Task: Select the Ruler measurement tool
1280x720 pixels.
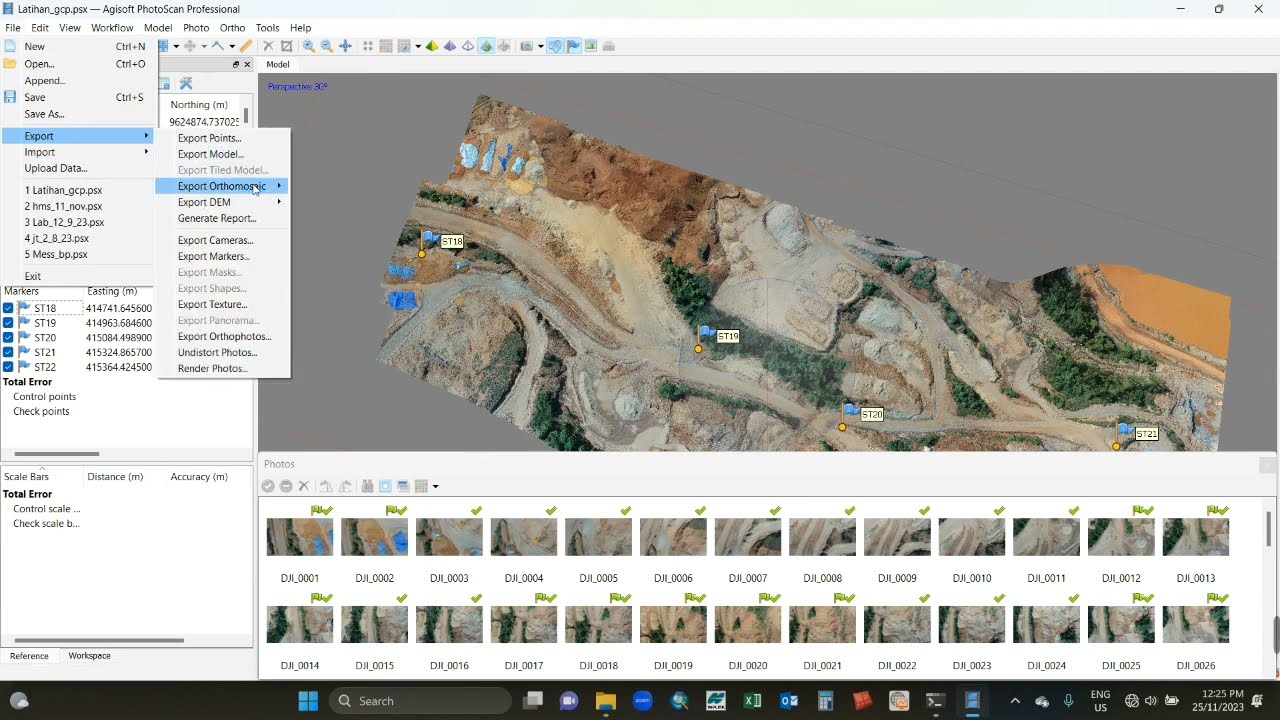Action: (x=246, y=46)
